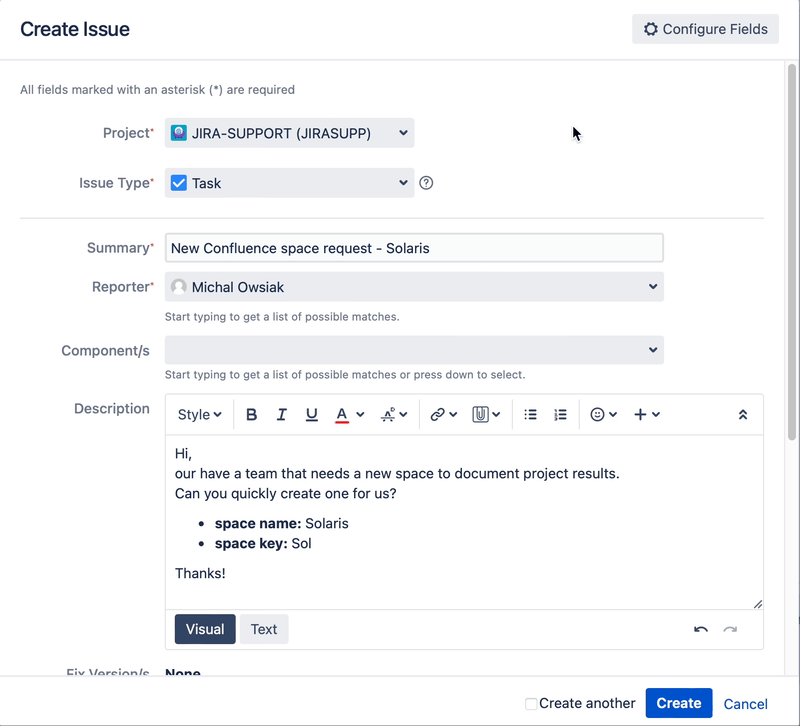Click the redo arrow in editor
800x726 pixels.
pyautogui.click(x=730, y=630)
